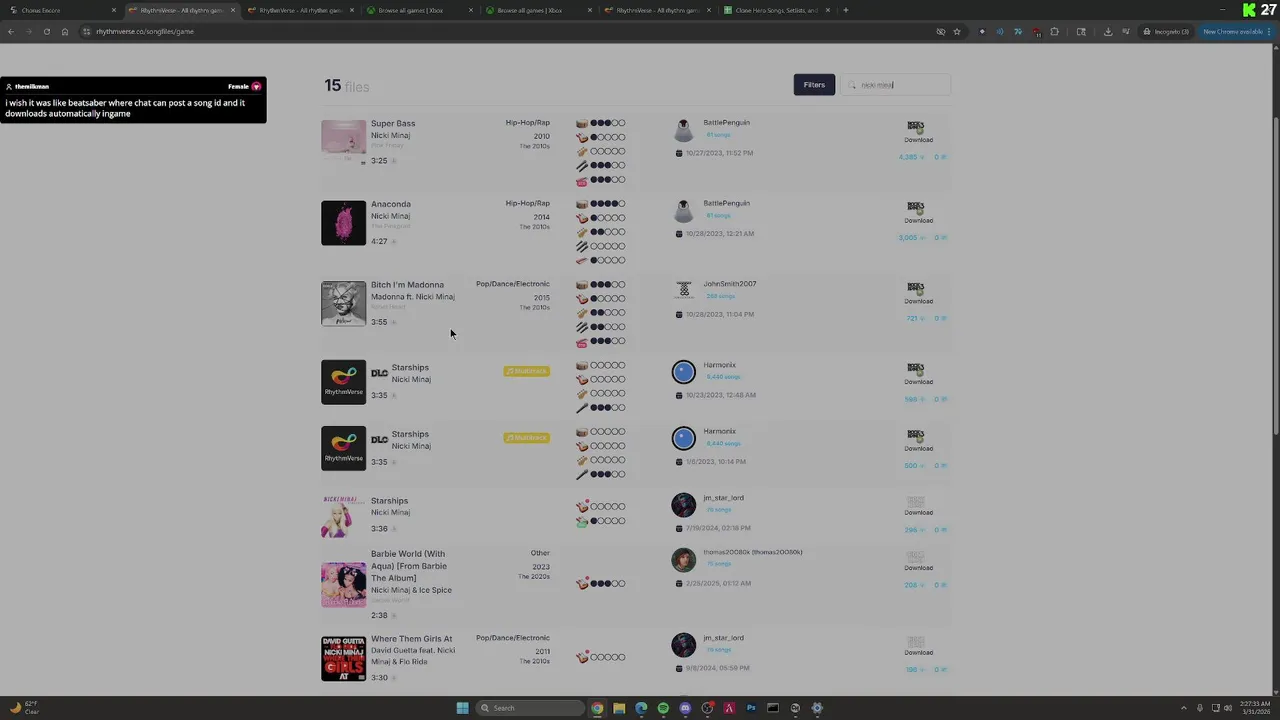
Task: Open Barbie World song title link
Action: pyautogui.click(x=409, y=566)
